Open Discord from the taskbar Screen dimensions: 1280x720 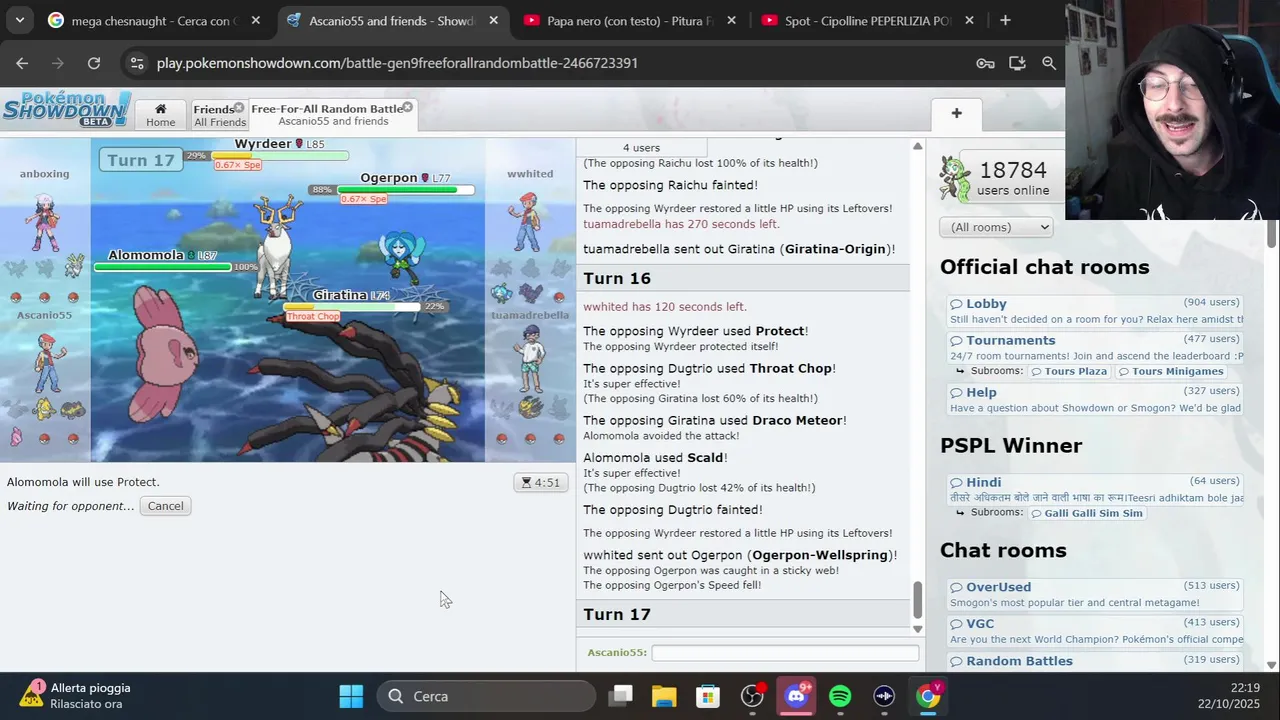(x=796, y=696)
